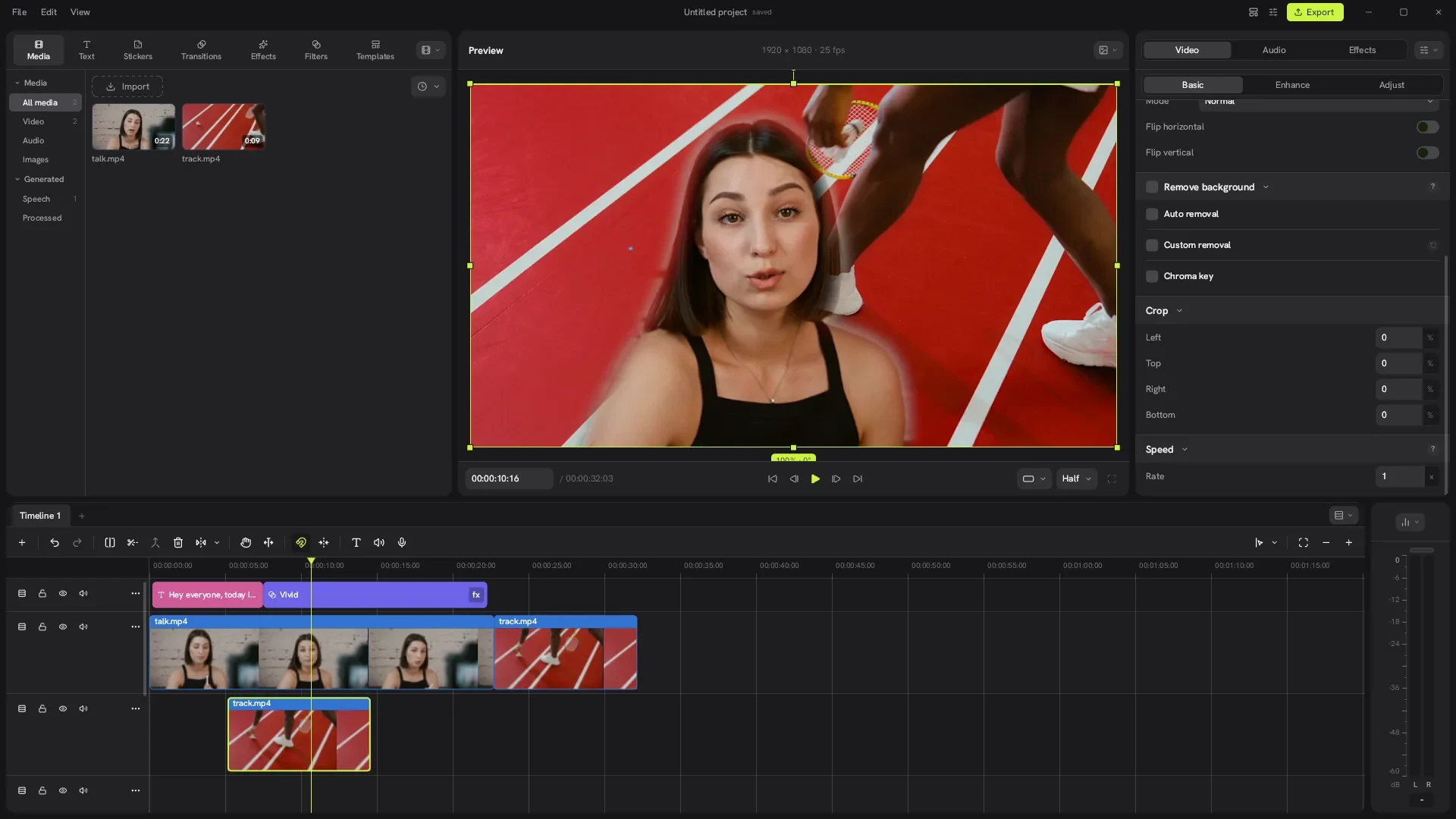Click the Export button
The image size is (1456, 819).
[x=1315, y=12]
